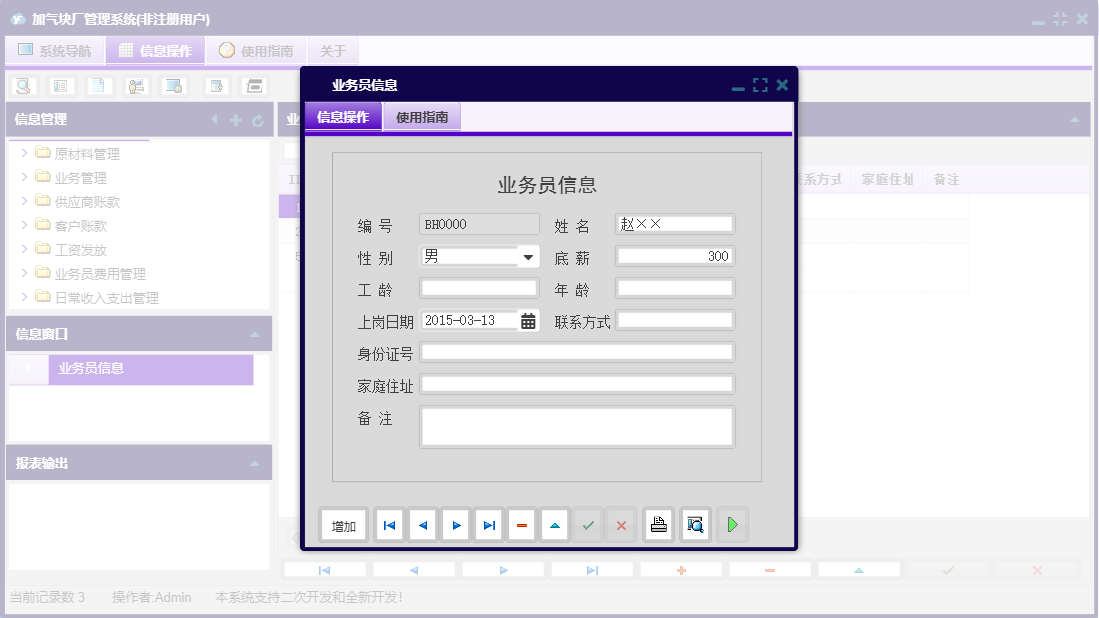1099x618 pixels.
Task: Open the 上岗日期 calendar picker
Action: coord(528,320)
